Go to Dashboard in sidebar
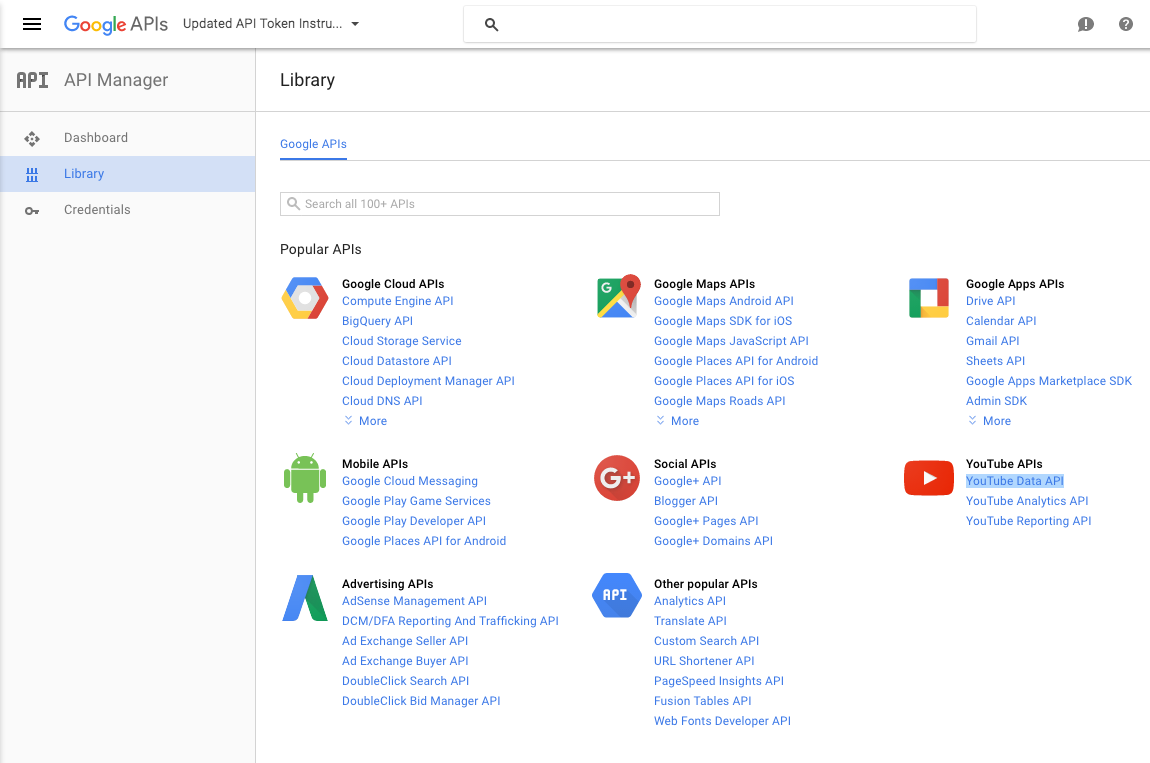Screen dimensions: 1150x763 [96, 138]
